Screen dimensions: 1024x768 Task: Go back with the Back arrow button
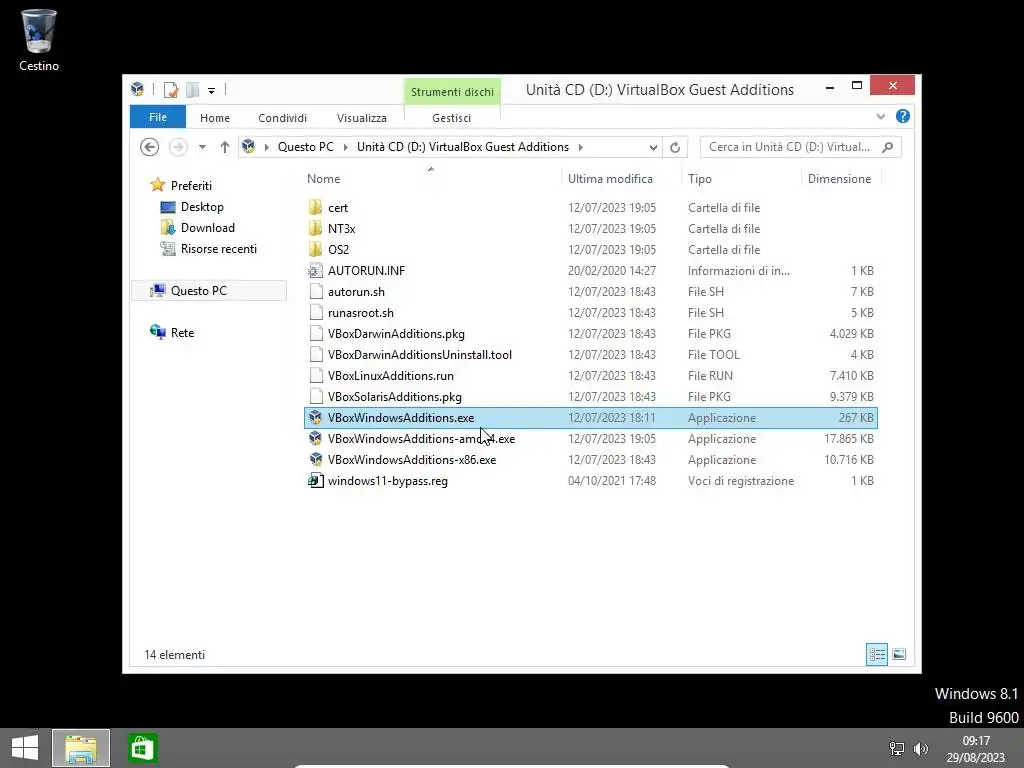pyautogui.click(x=150, y=147)
